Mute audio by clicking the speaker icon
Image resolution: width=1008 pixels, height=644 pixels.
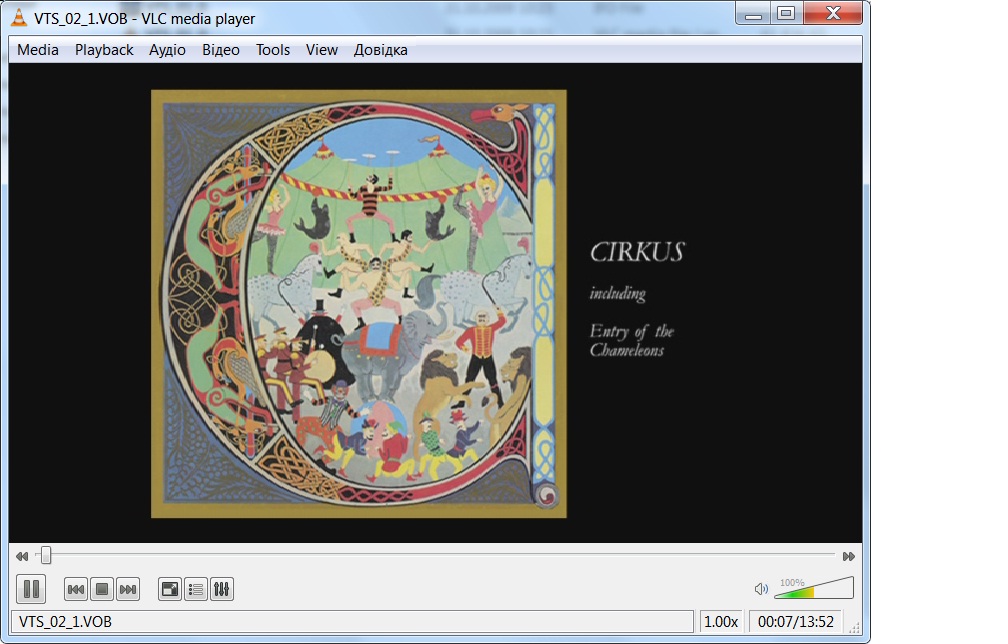(x=760, y=589)
